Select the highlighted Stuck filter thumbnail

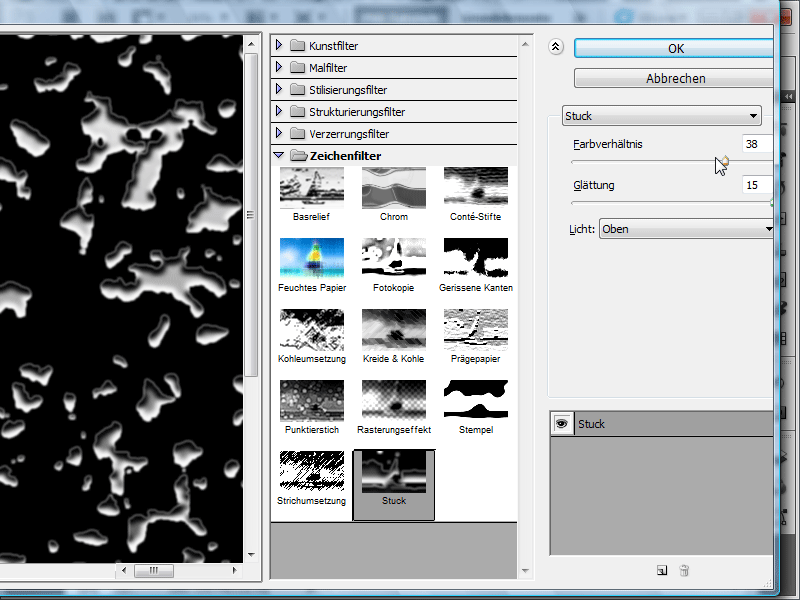coord(394,472)
